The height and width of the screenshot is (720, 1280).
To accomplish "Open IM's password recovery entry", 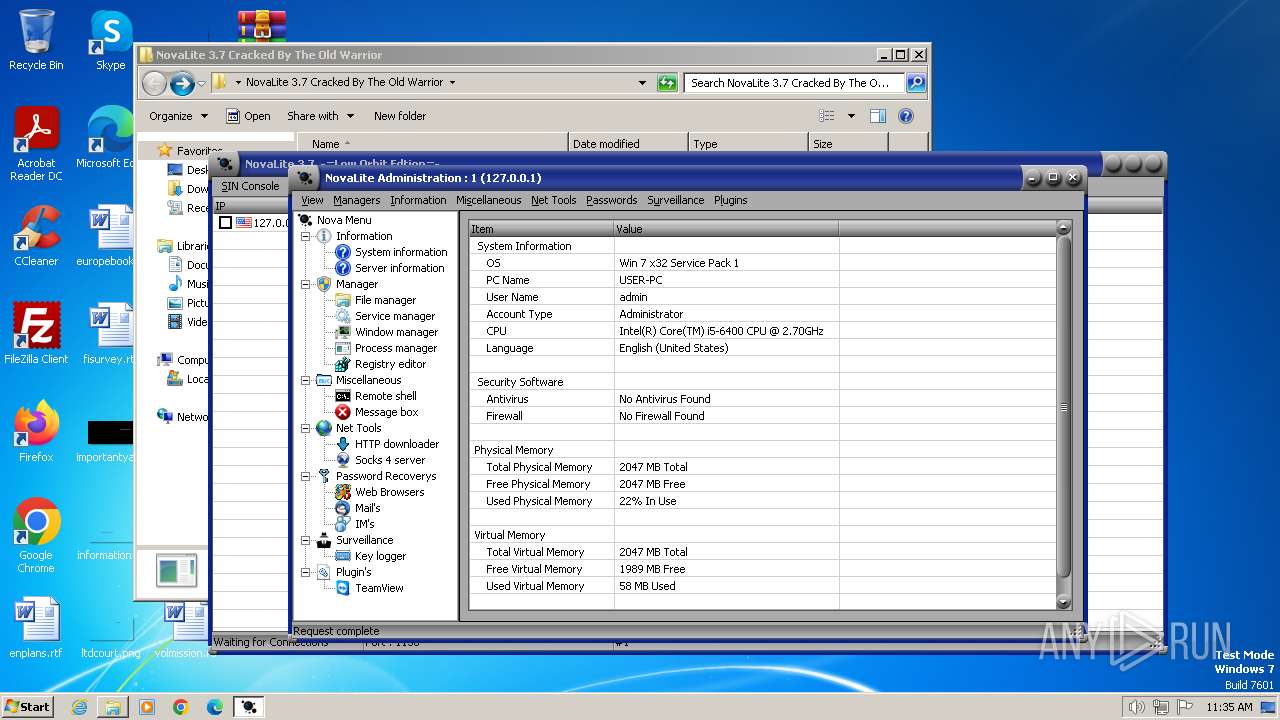I will pos(364,524).
